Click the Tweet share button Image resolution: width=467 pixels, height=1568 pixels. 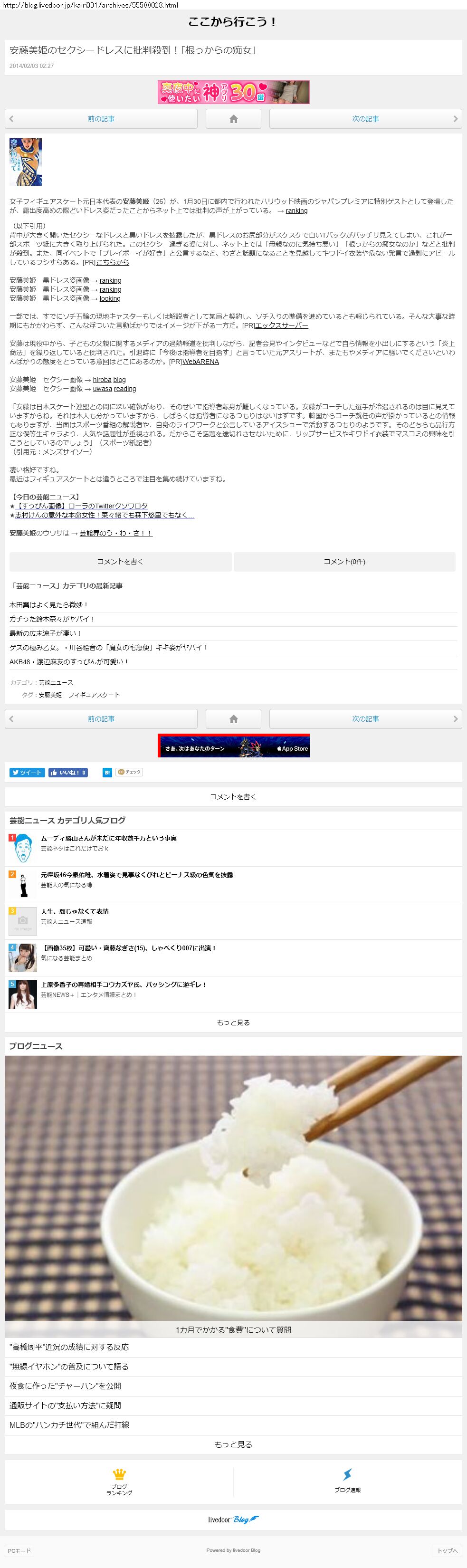(27, 773)
